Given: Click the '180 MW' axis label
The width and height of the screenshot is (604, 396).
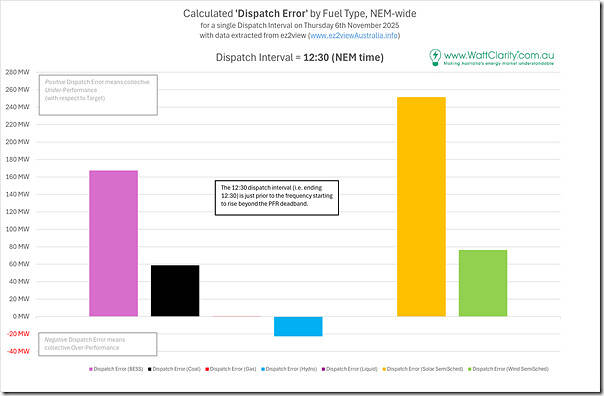Looking at the screenshot, I should (17, 159).
